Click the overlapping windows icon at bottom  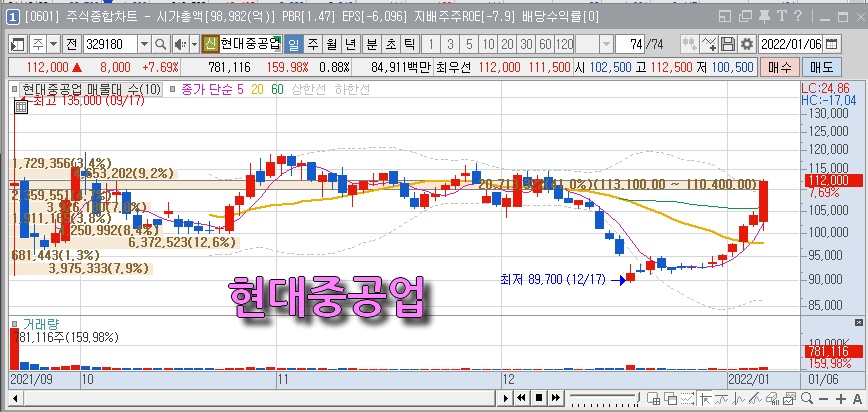click(670, 398)
